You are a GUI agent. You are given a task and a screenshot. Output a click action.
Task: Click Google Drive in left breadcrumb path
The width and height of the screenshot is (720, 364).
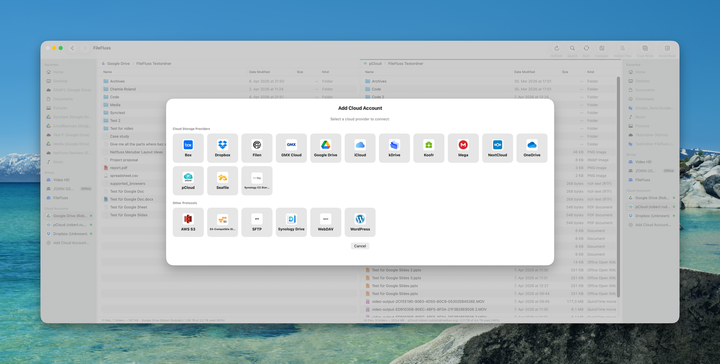[x=118, y=64]
